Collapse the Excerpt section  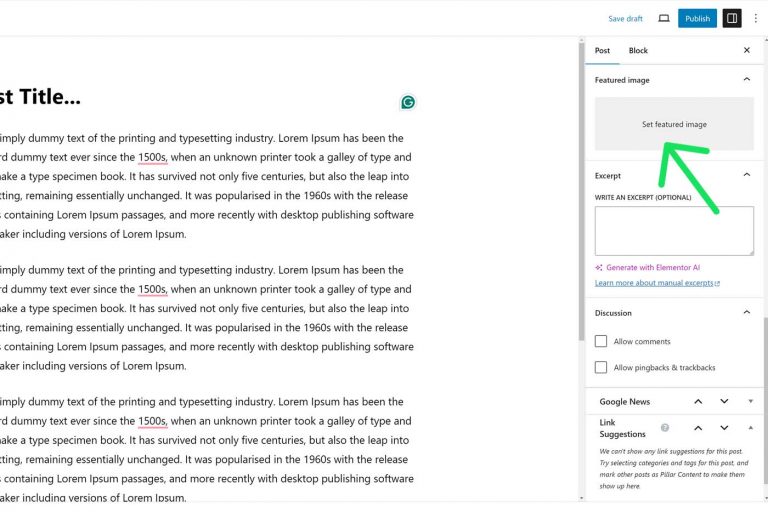click(746, 175)
